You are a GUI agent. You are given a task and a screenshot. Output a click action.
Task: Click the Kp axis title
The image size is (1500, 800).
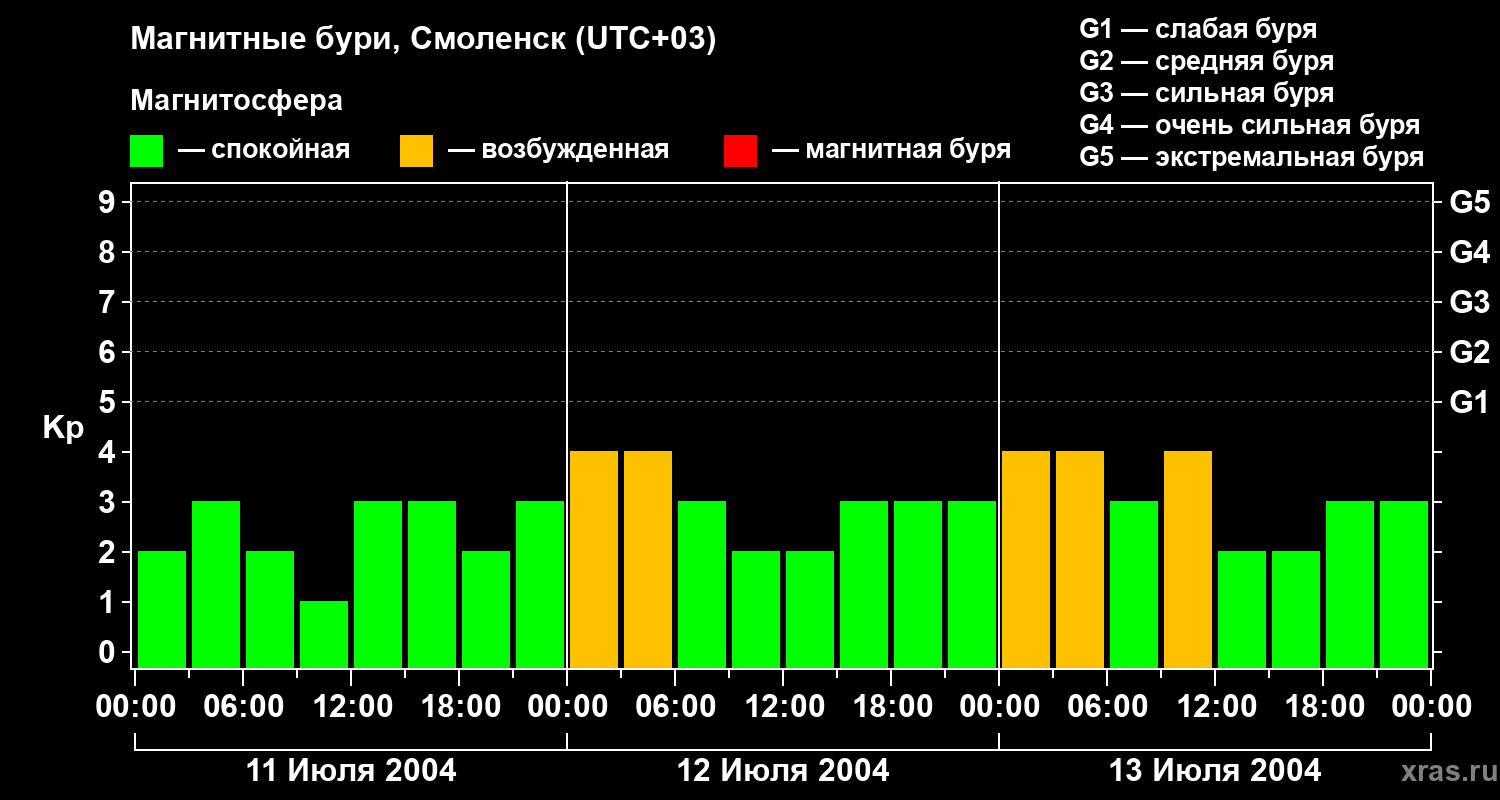point(63,429)
